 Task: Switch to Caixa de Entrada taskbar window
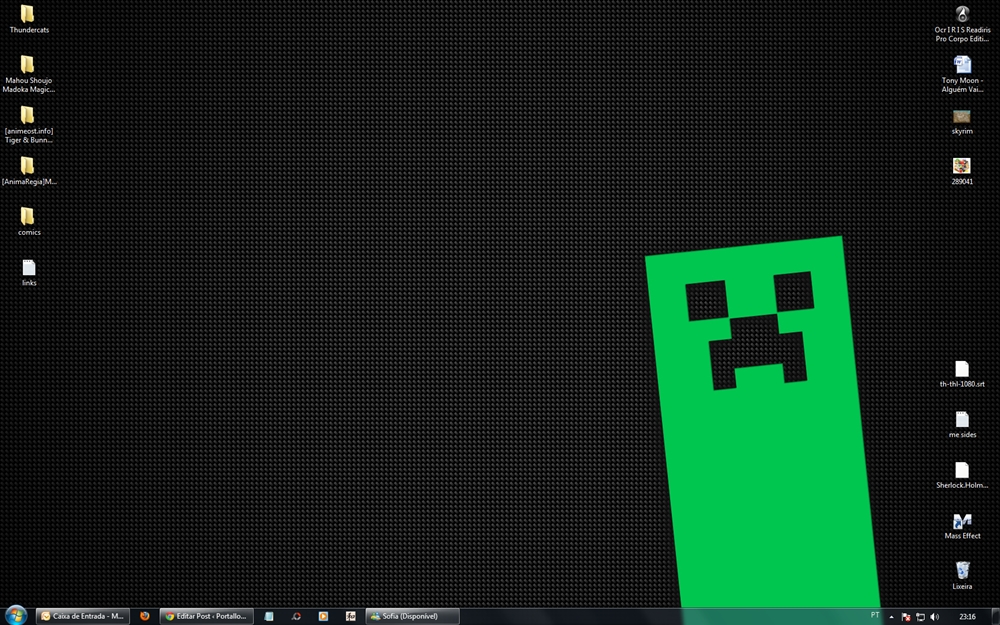83,616
